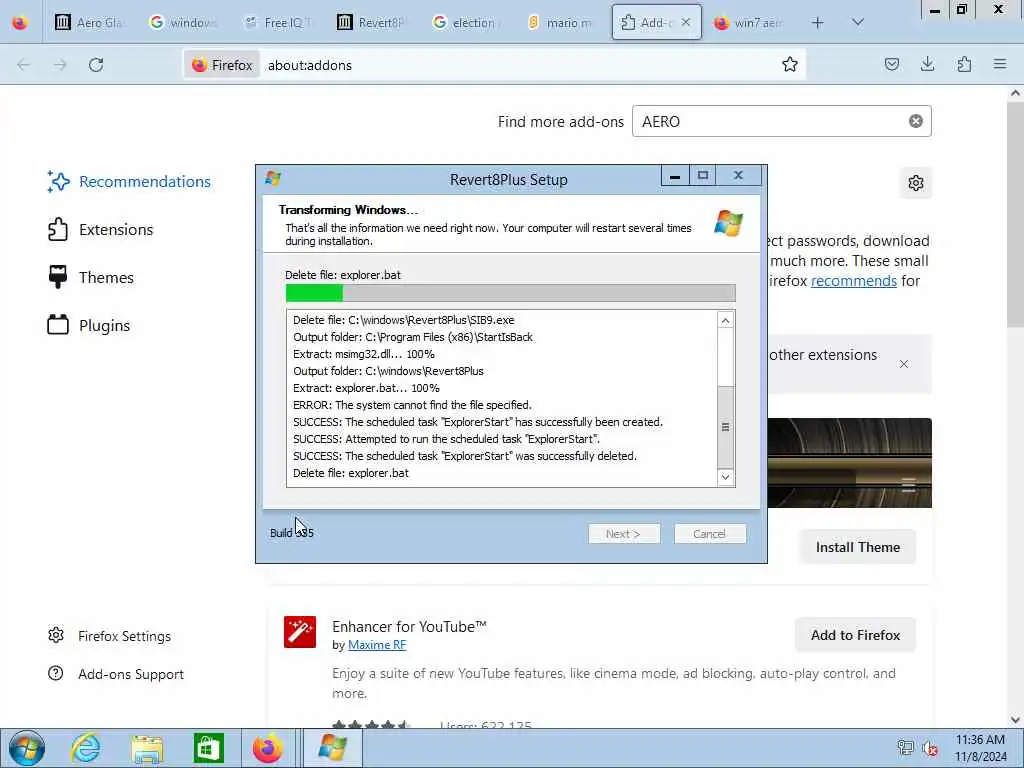The image size is (1024, 768).
Task: Open the Store icon on taskbar
Action: 209,748
